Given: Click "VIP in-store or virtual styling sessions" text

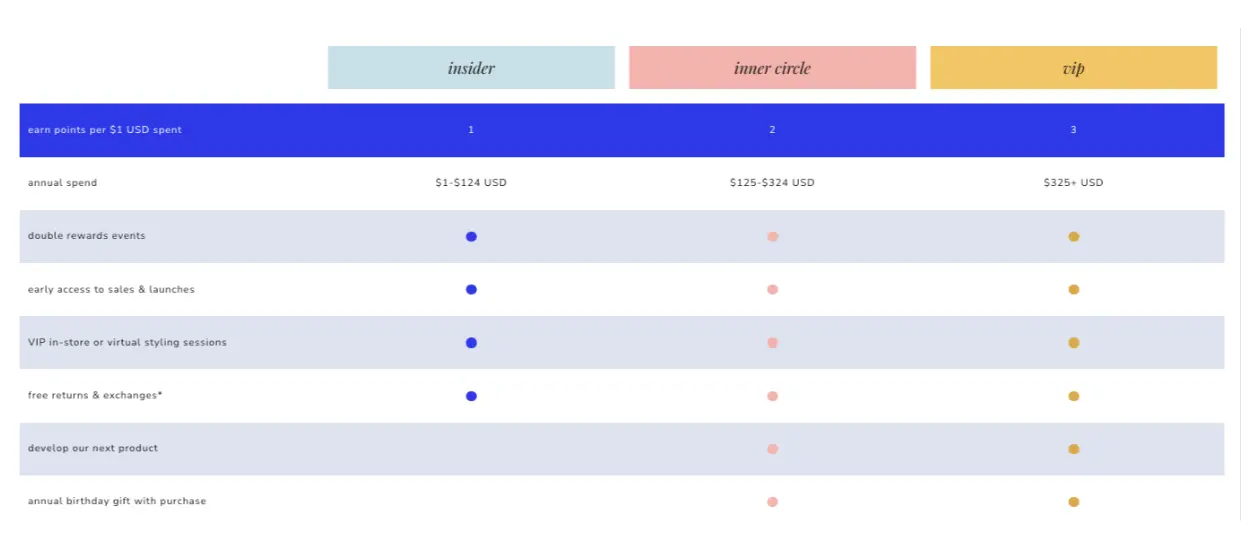Looking at the screenshot, I should point(127,343).
